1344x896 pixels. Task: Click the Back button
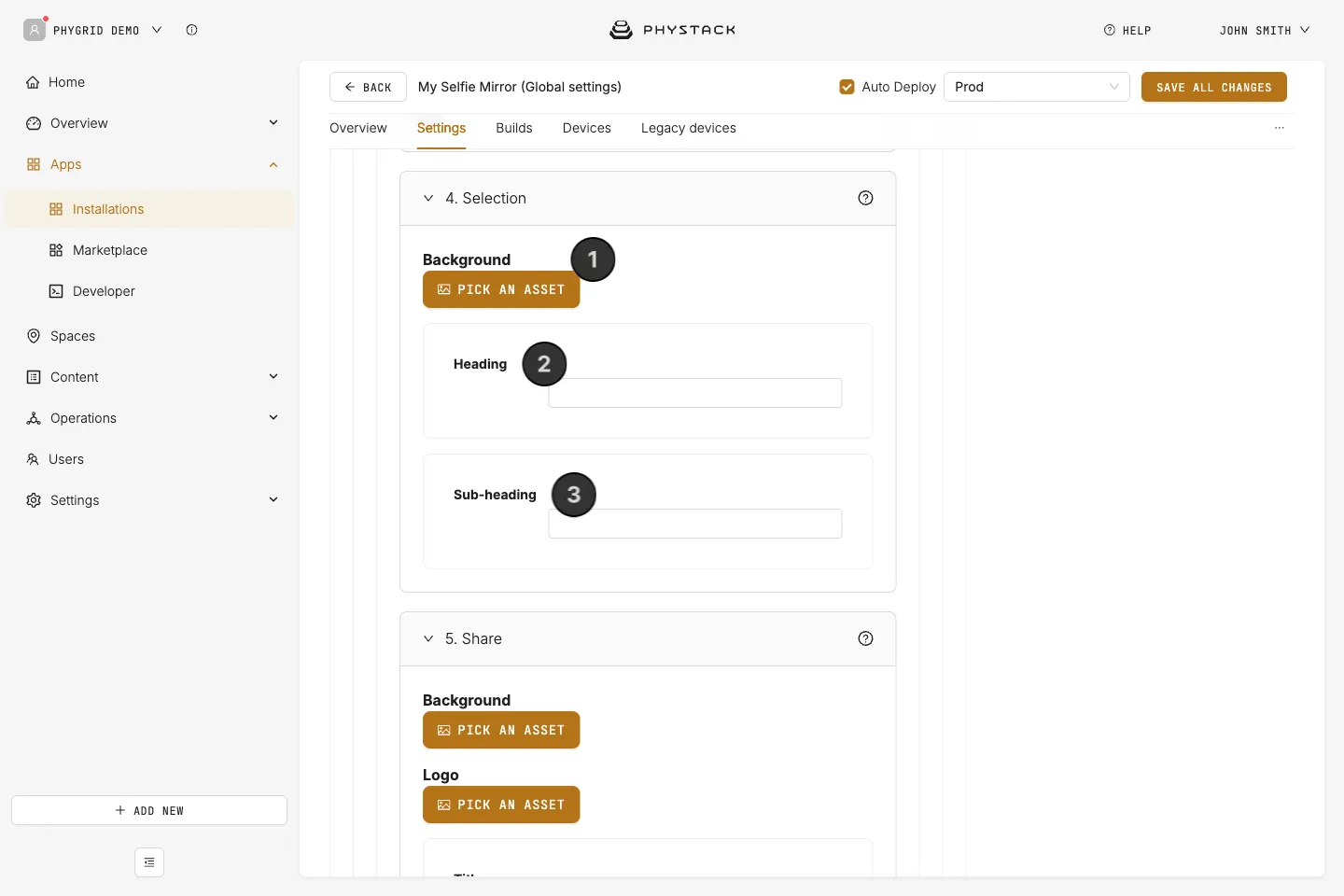pos(368,87)
